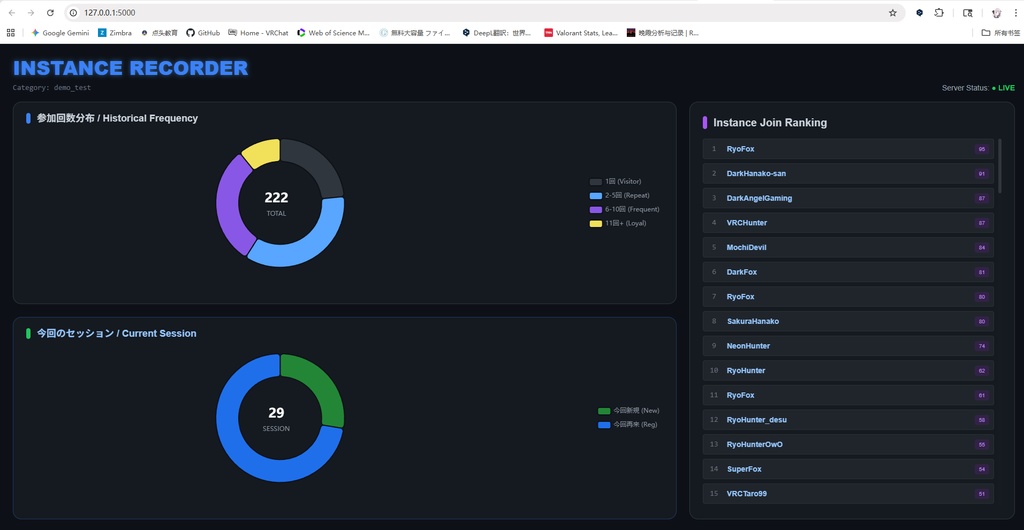Image resolution: width=1024 pixels, height=530 pixels.
Task: Open the Home - VRChat bookmark
Action: point(258,33)
